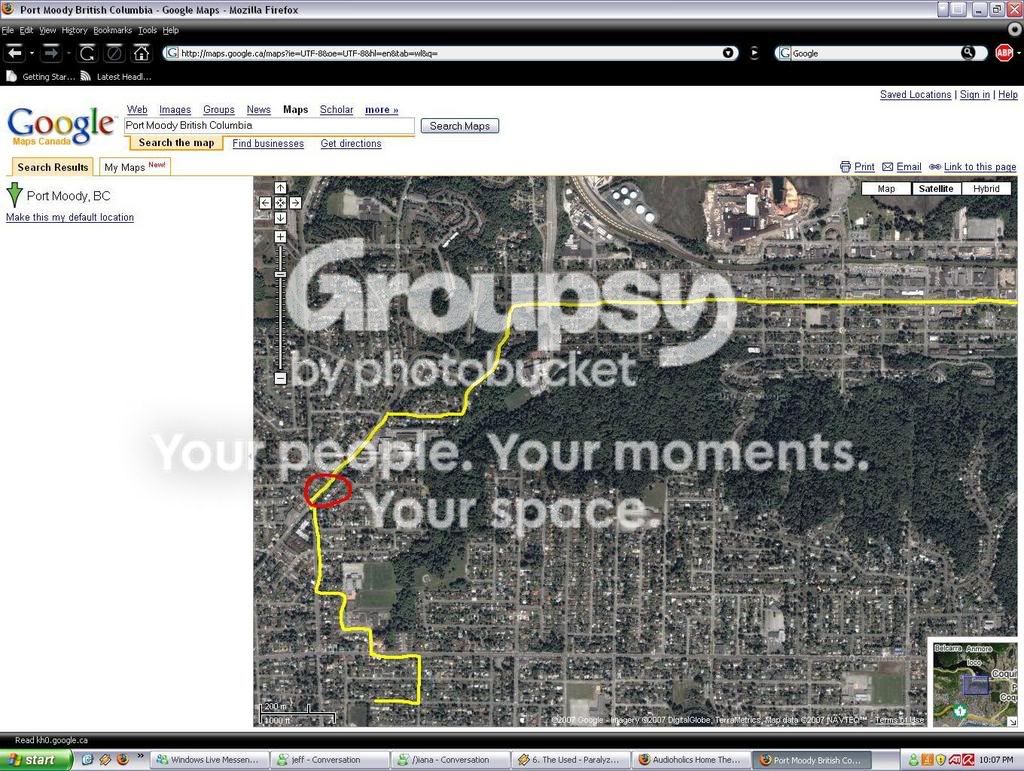Follow the Web link

[x=137, y=110]
